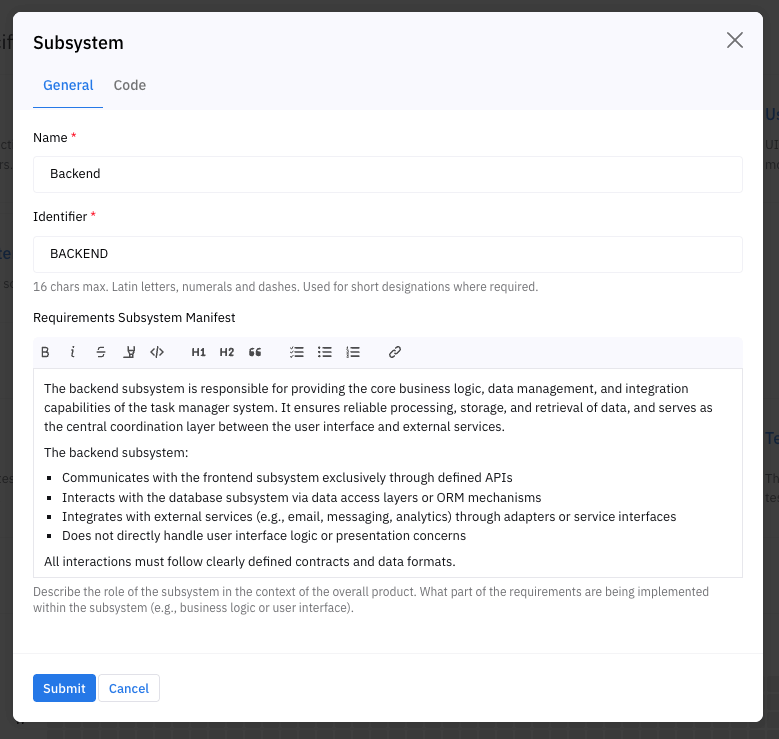Insert a numbered list
Screen dimensions: 779x739
[353, 352]
